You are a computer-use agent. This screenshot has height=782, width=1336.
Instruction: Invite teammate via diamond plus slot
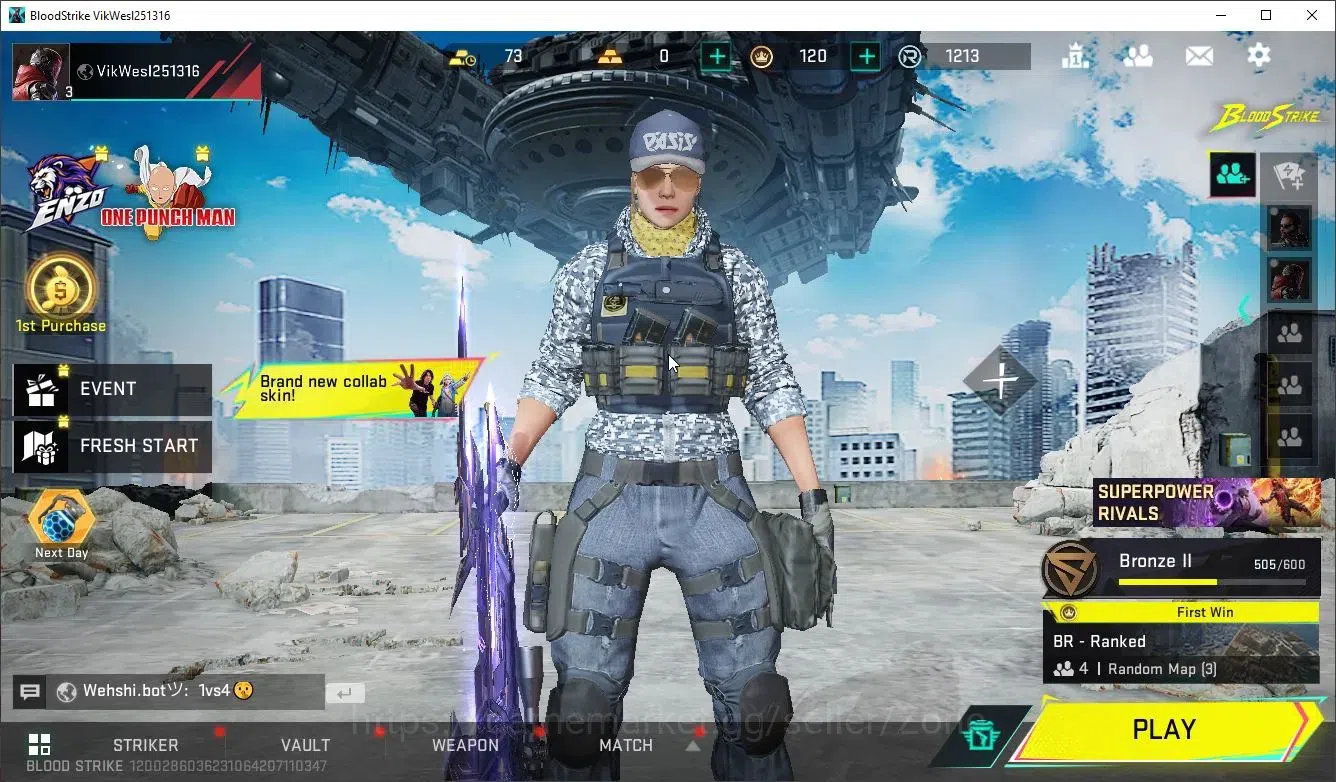pyautogui.click(x=1001, y=381)
